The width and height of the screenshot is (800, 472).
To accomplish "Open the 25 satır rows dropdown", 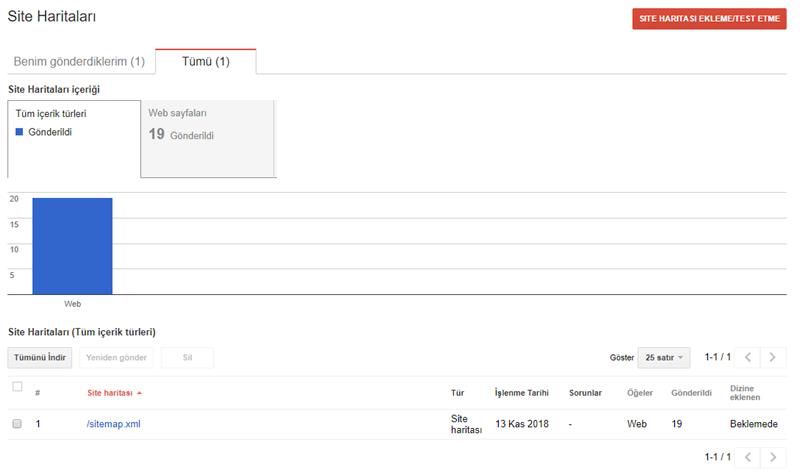I will point(663,357).
